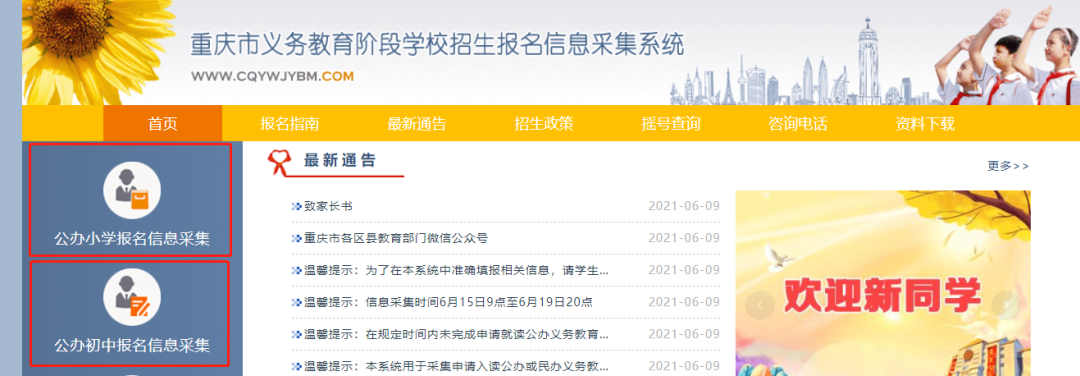Viewport: 1080px width, 376px height.
Task: Click the WWW.CQYWJYBM.COM address text
Action: coord(272,76)
